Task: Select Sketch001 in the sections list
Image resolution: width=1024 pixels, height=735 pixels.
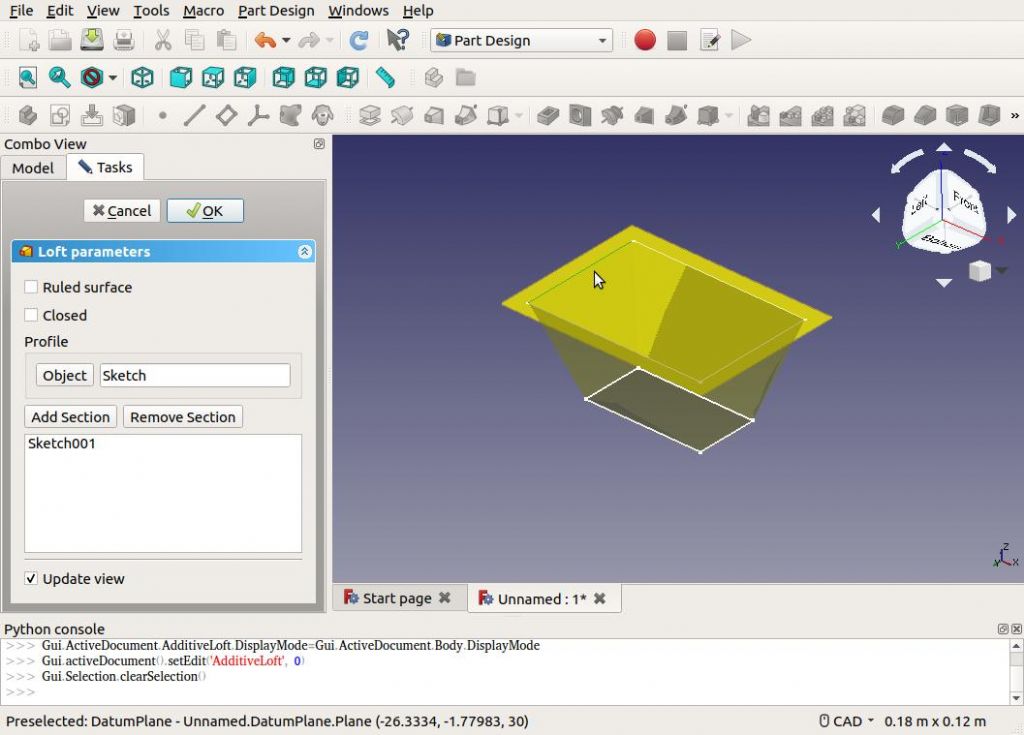Action: (x=62, y=444)
